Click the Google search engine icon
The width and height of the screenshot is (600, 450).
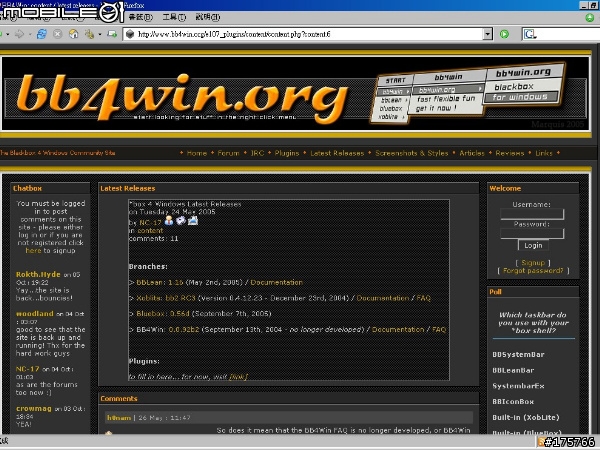(x=530, y=34)
